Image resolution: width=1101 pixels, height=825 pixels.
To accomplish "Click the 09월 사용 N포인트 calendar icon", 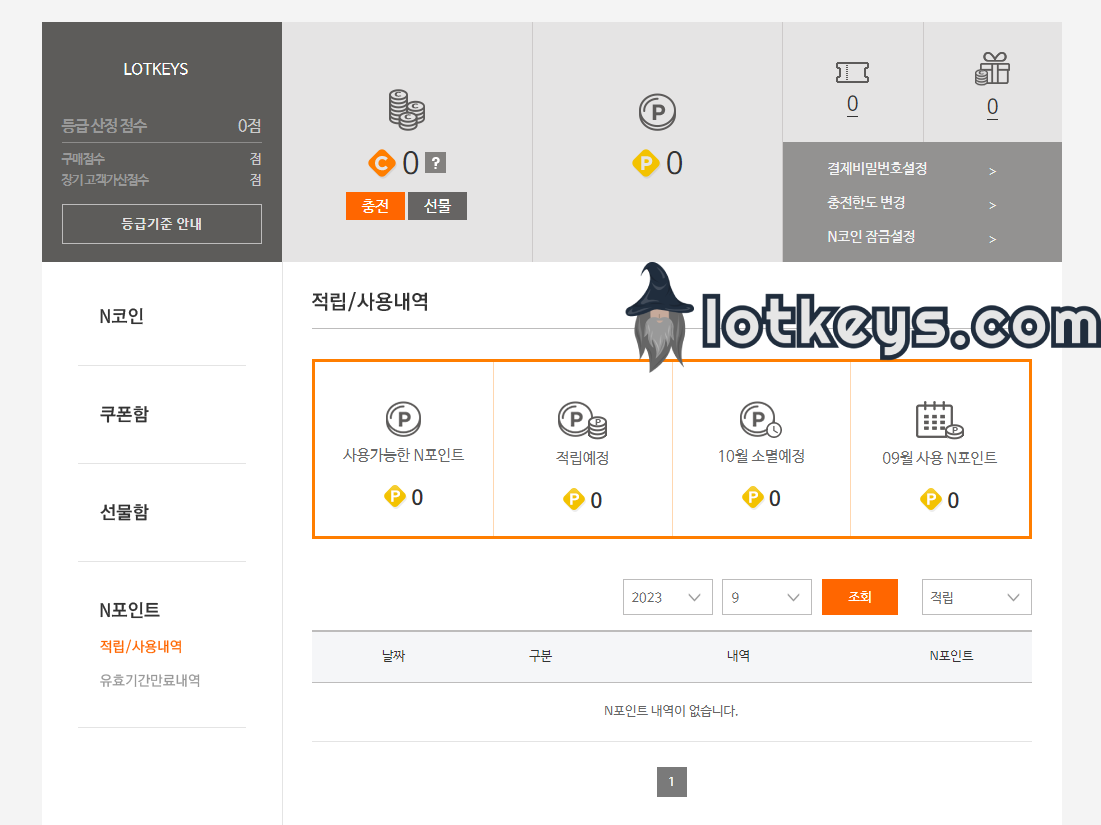I will click(x=940, y=420).
